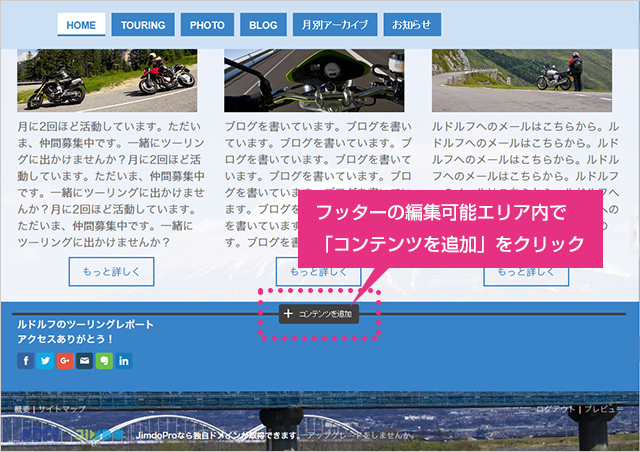Open the PHOTO navigation item

207,24
